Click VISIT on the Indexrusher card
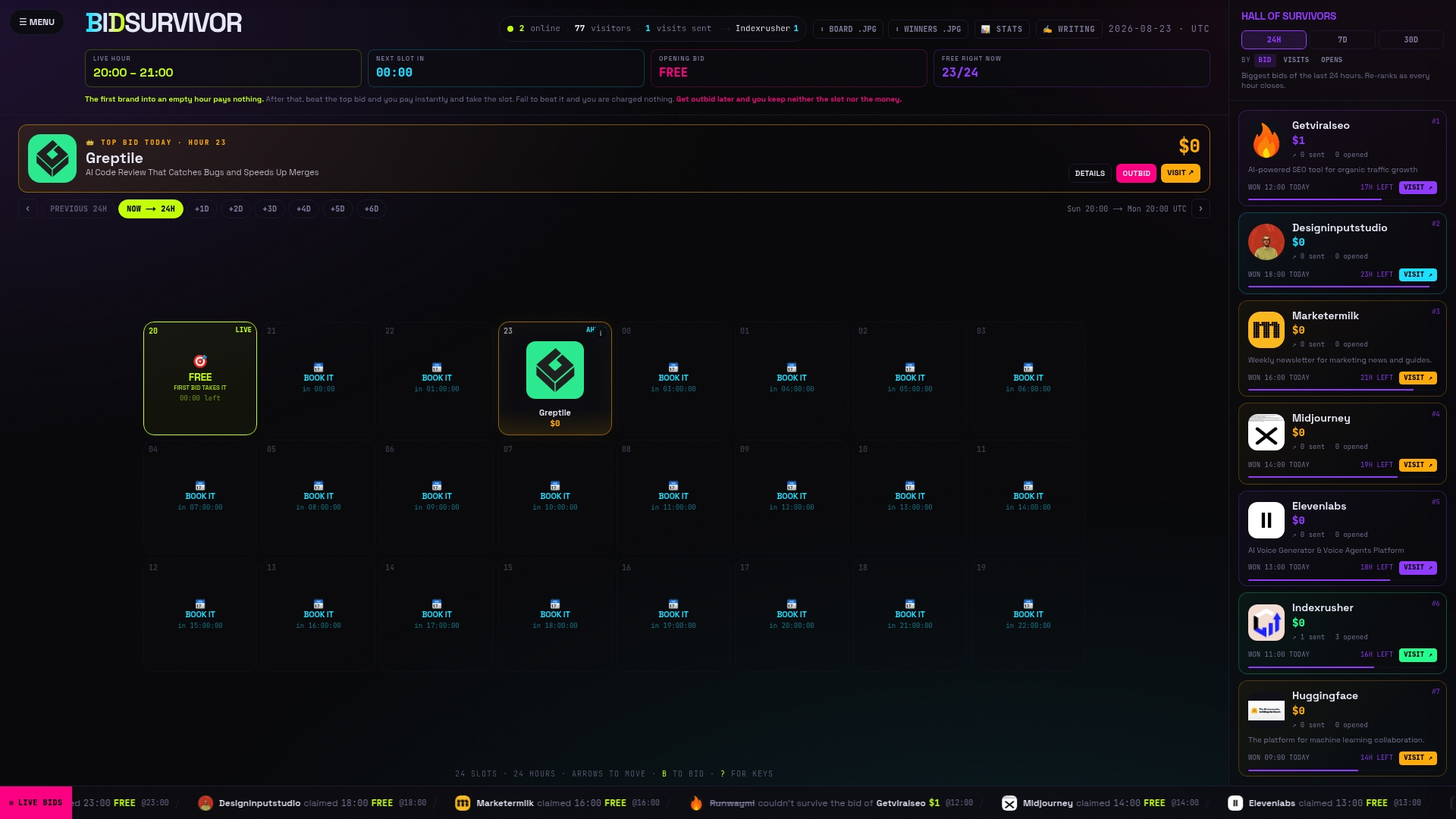Image resolution: width=1456 pixels, height=819 pixels. tap(1418, 654)
